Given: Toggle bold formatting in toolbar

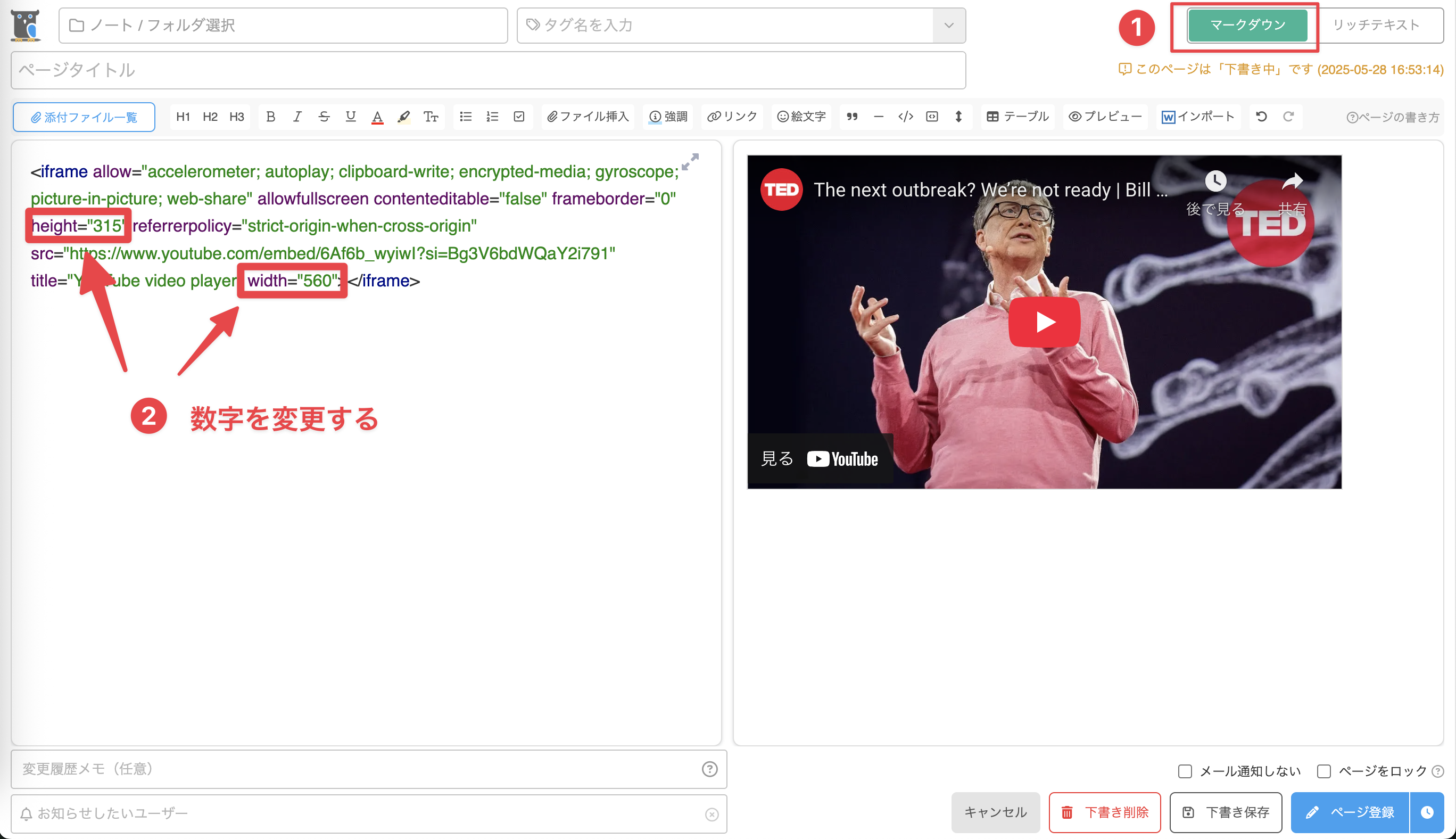Looking at the screenshot, I should click(270, 117).
